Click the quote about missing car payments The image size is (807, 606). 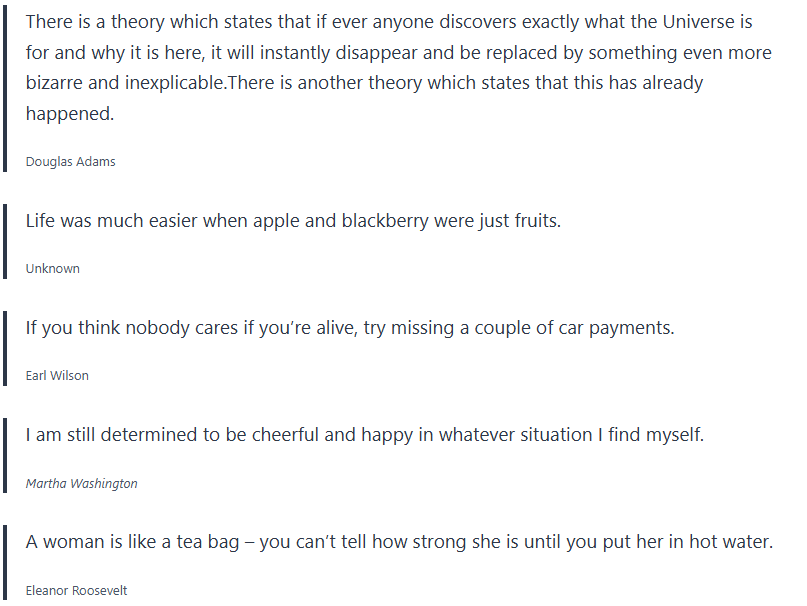click(350, 327)
